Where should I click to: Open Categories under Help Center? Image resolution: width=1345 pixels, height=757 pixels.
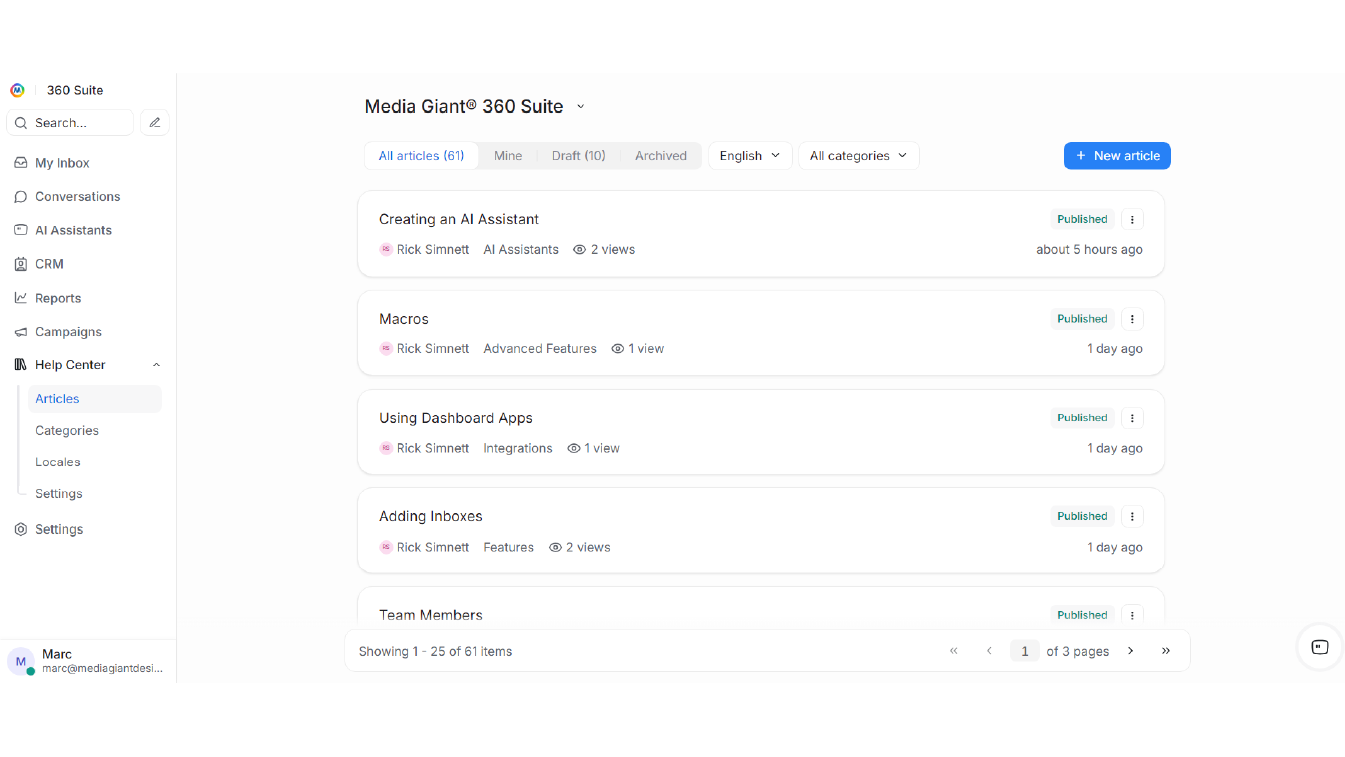pos(67,431)
